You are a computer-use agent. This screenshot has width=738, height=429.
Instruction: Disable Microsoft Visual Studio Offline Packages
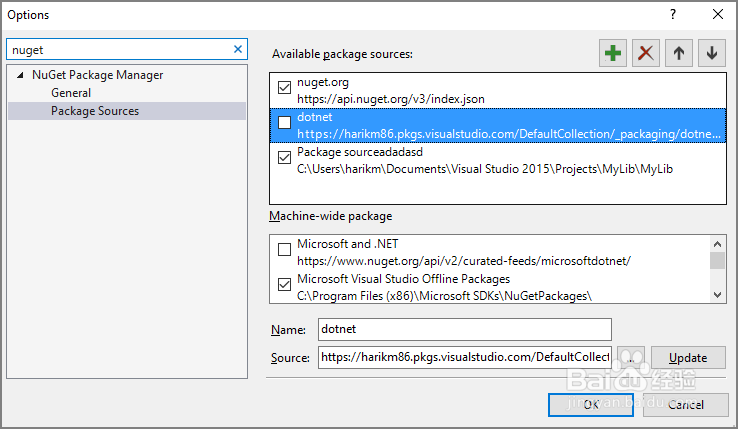tap(284, 284)
